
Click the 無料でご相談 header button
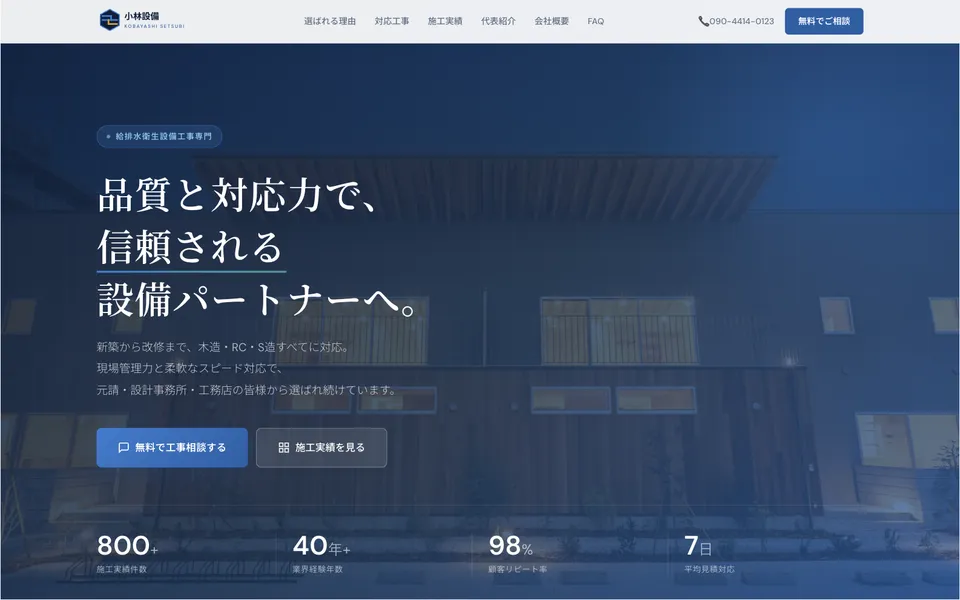(824, 21)
